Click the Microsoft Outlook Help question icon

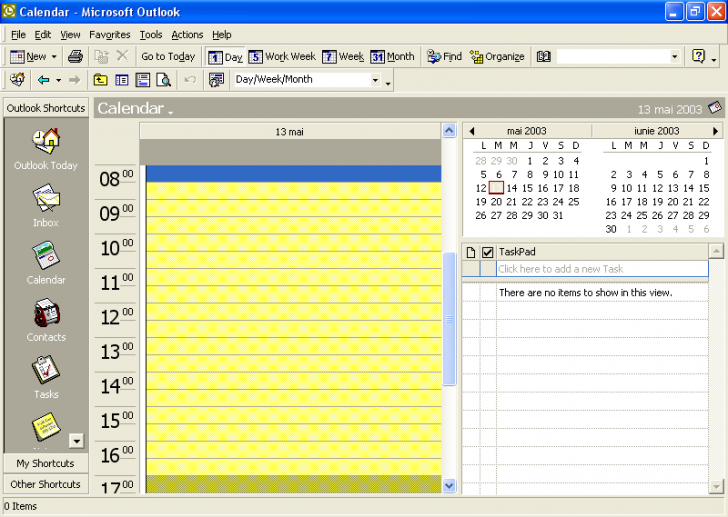[698, 56]
